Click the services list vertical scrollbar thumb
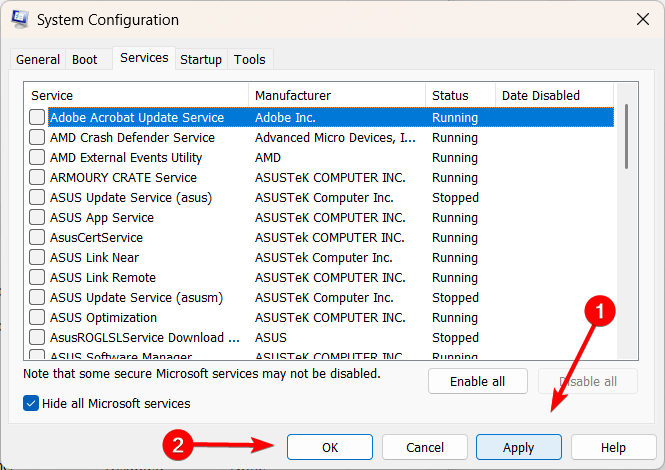665x470 pixels. point(626,137)
